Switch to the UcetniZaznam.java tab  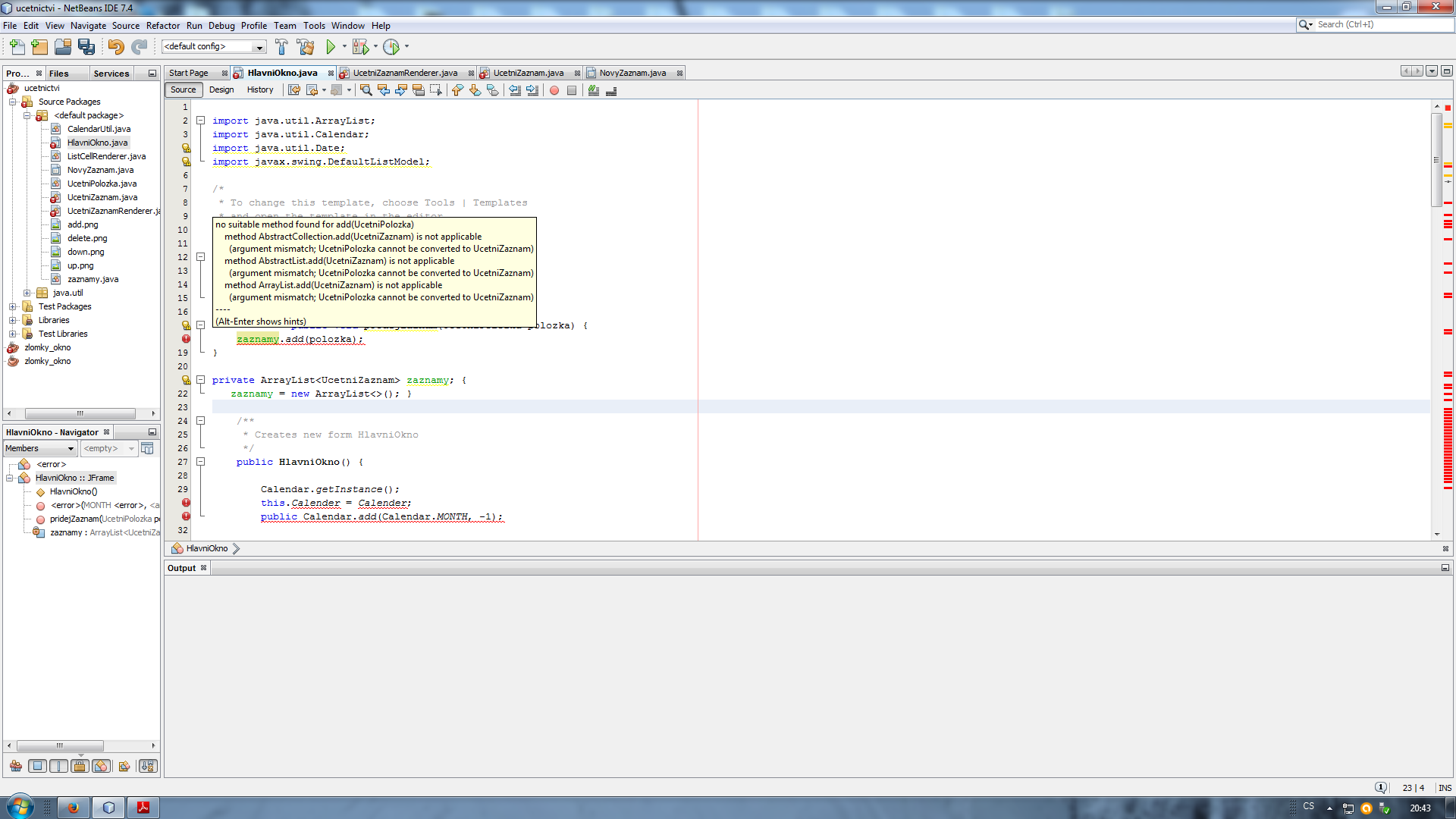528,74
